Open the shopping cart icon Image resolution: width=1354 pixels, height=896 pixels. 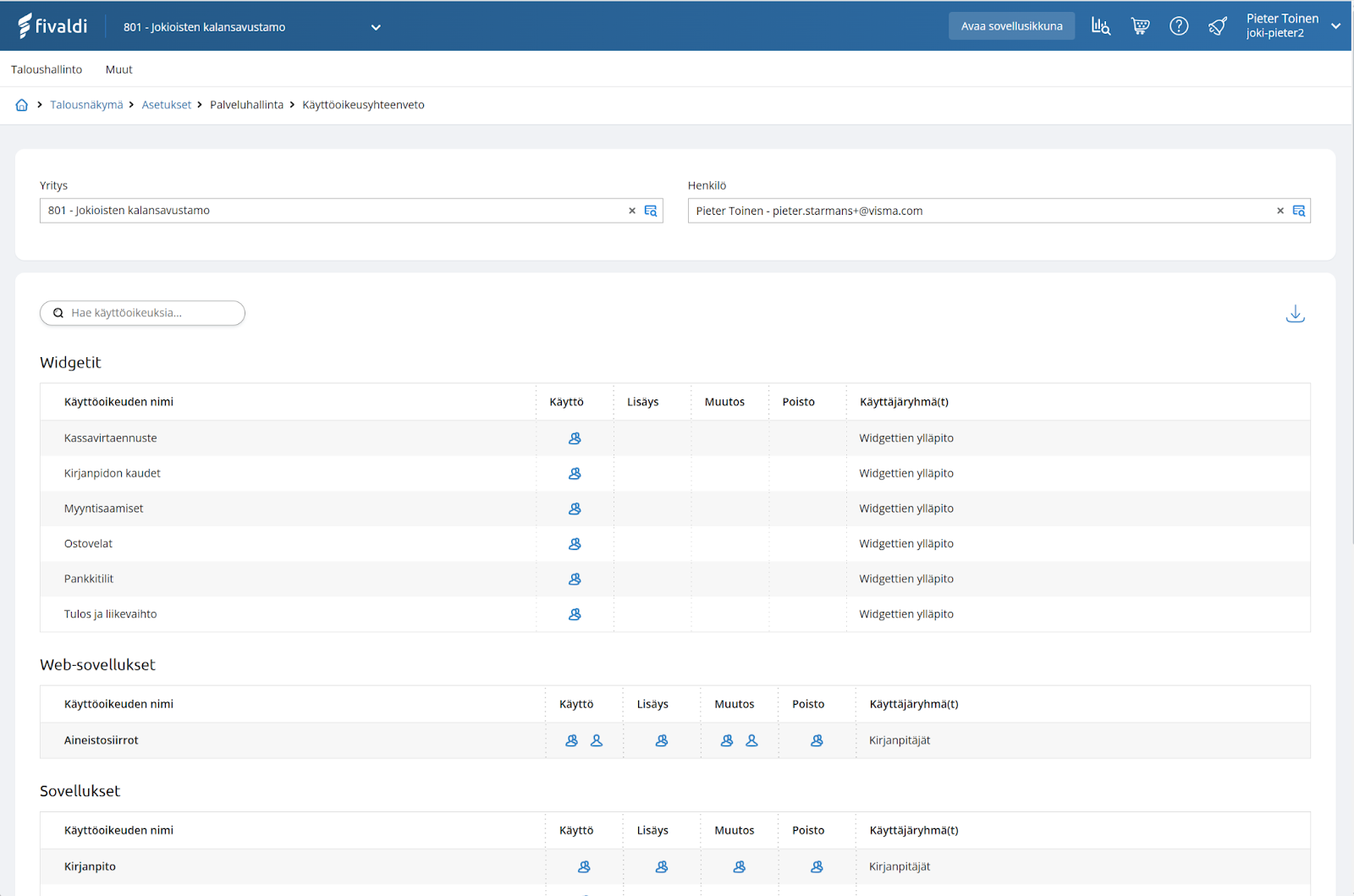pyautogui.click(x=1140, y=26)
